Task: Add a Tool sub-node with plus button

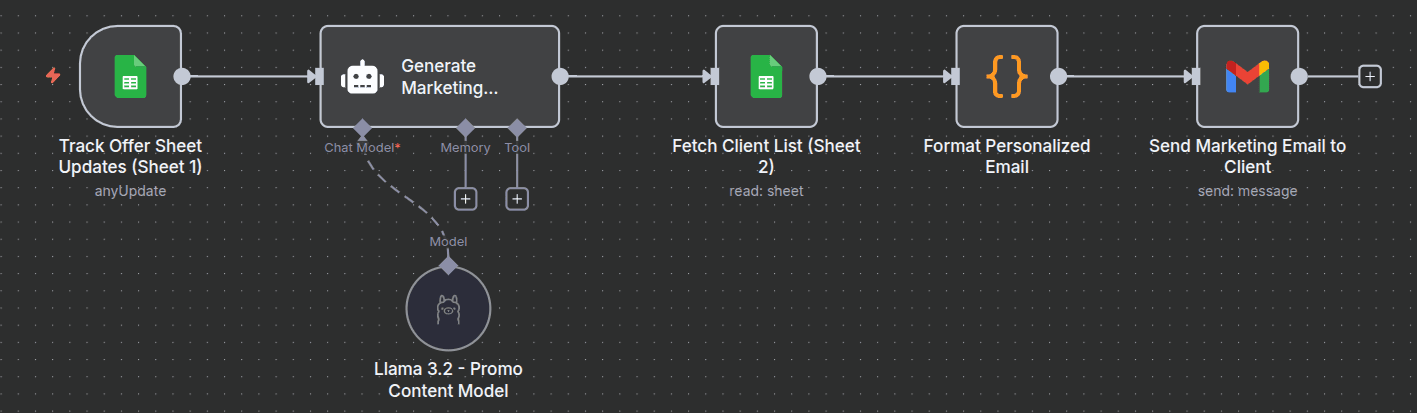Action: click(517, 199)
